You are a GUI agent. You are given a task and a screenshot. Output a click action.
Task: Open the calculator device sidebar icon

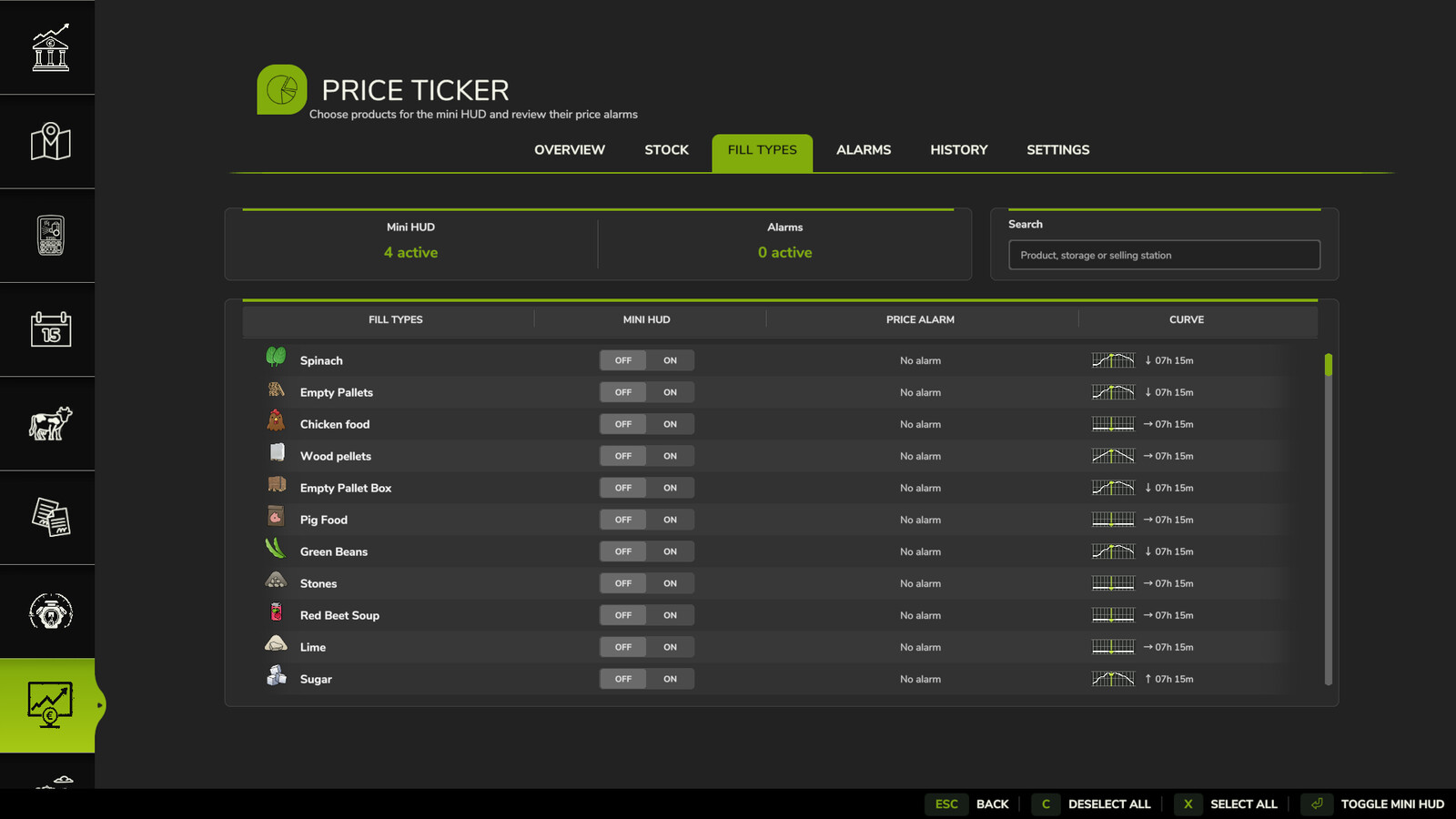point(50,235)
